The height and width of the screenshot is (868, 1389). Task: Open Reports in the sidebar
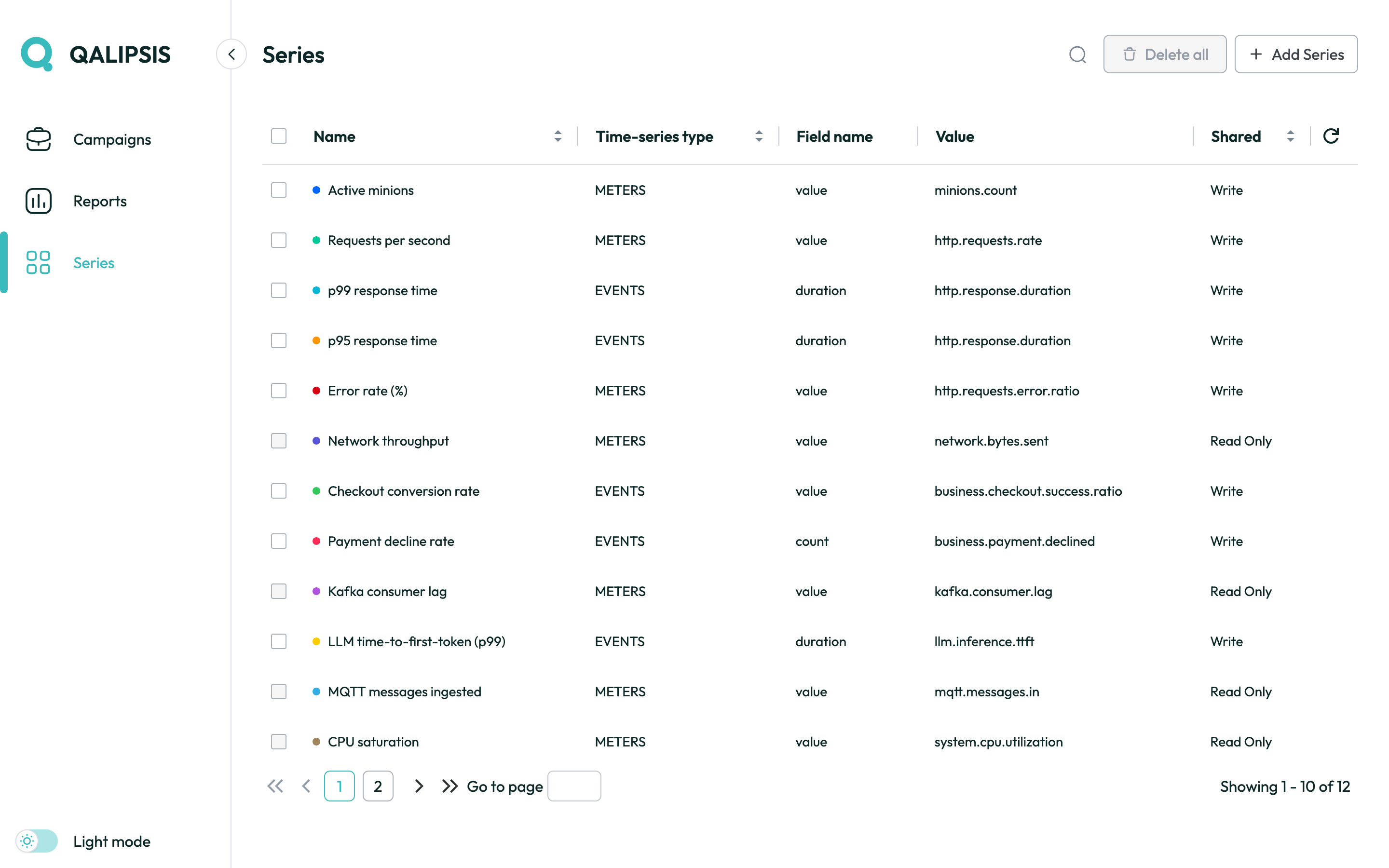point(100,201)
